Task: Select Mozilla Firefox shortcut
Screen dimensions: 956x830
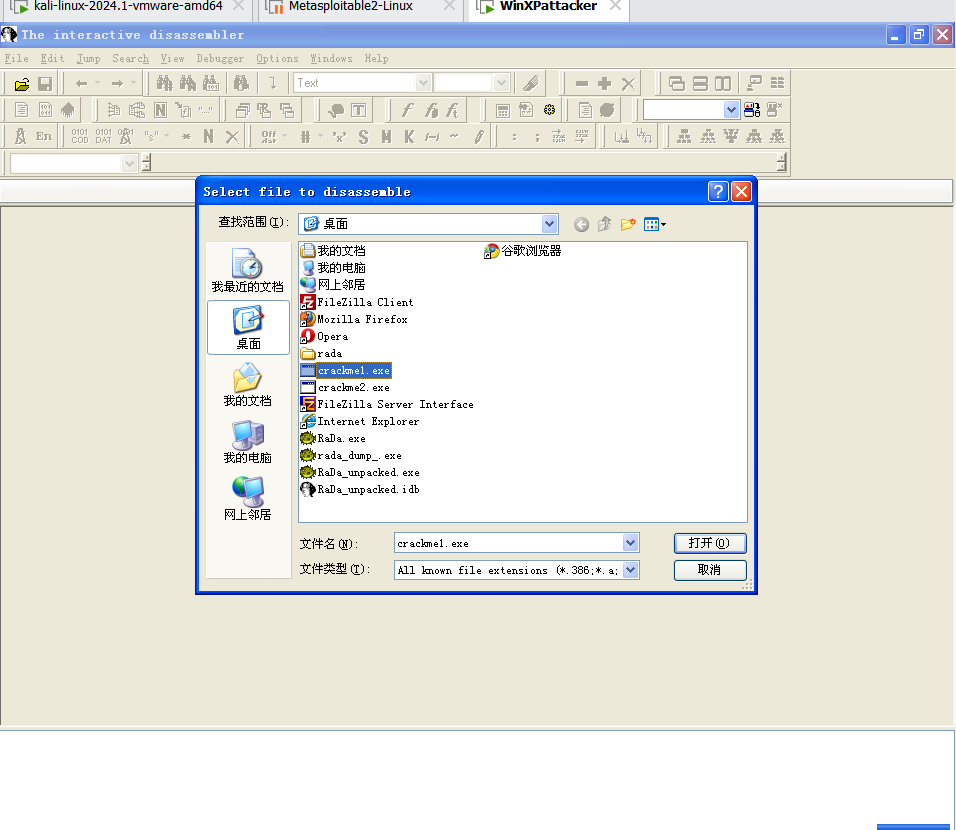Action: (354, 319)
